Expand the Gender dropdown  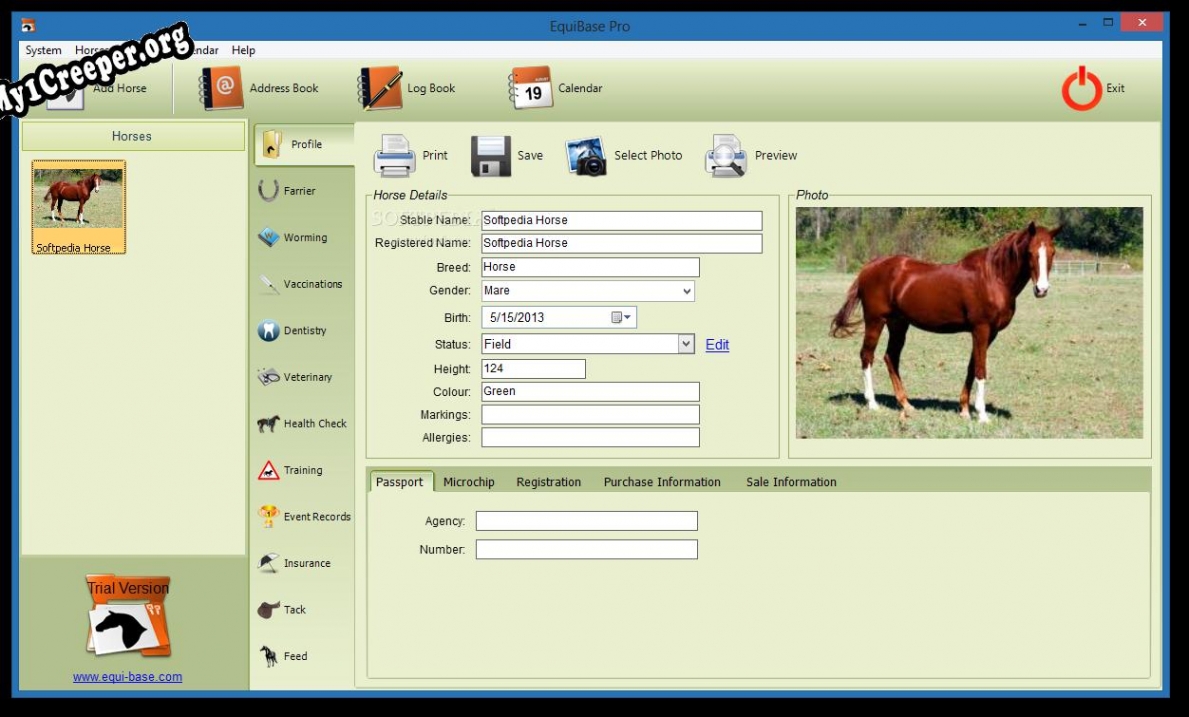(x=686, y=291)
